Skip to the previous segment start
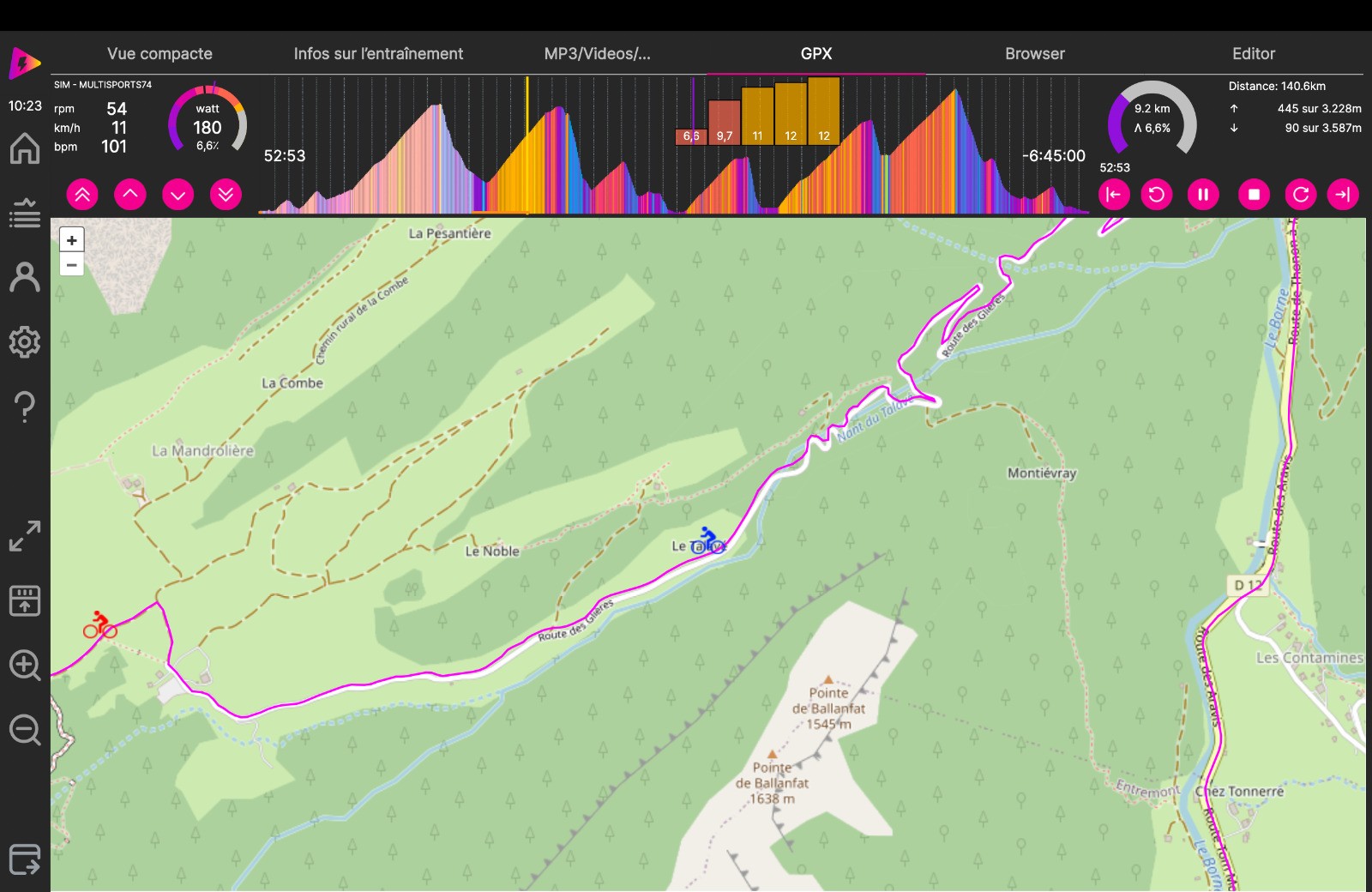The height and width of the screenshot is (892, 1372). point(1114,195)
